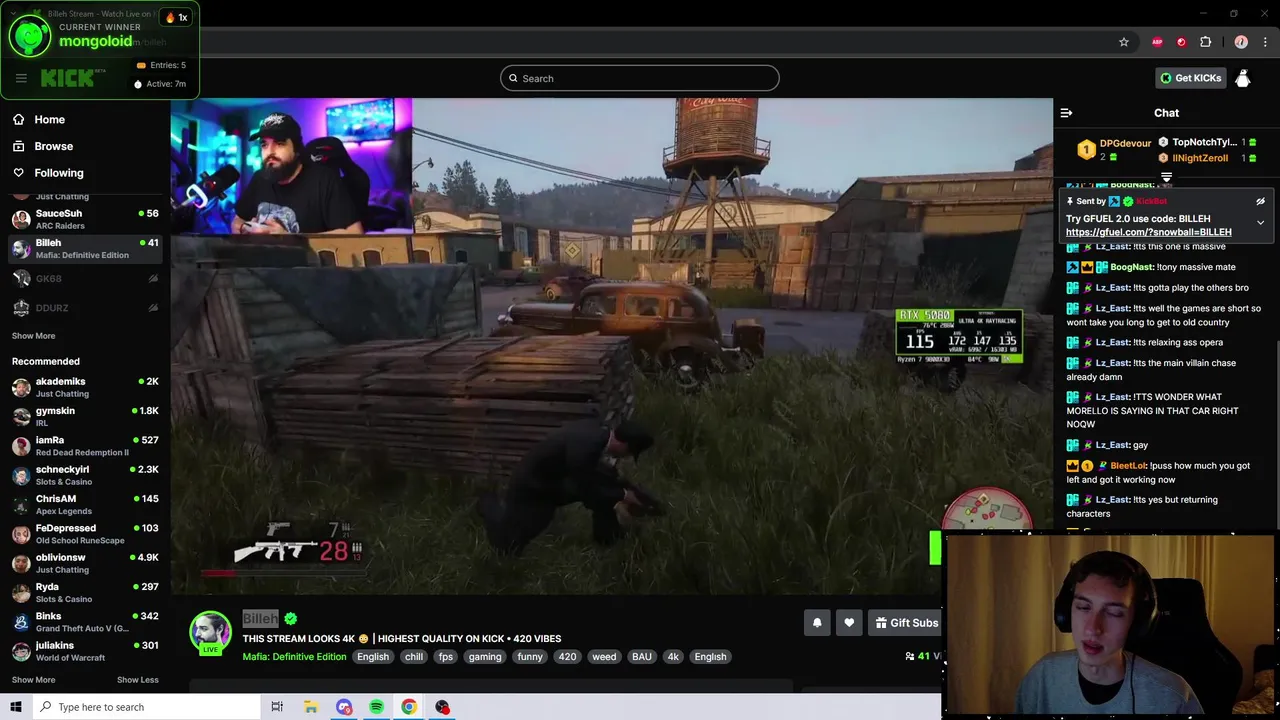
Task: Click the Gift Subs button
Action: (905, 623)
